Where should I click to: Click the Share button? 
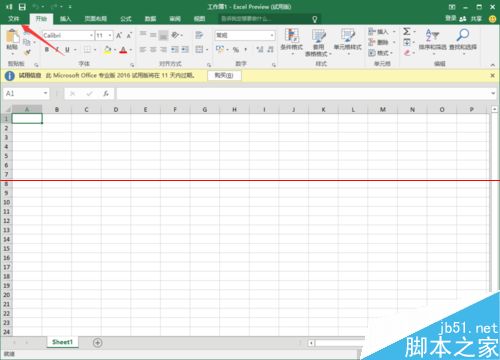(471, 19)
